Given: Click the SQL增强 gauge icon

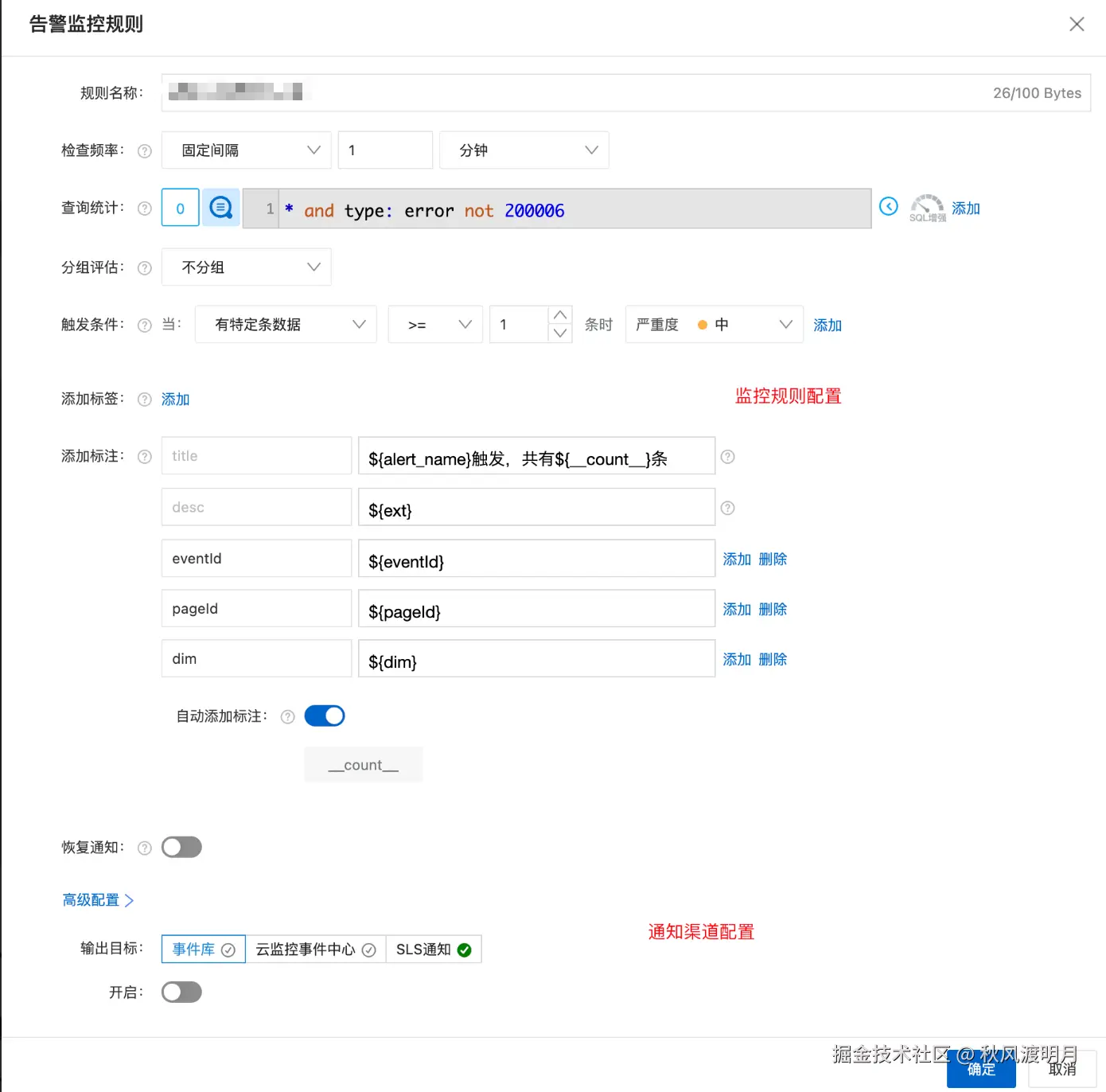Looking at the screenshot, I should pos(927,208).
